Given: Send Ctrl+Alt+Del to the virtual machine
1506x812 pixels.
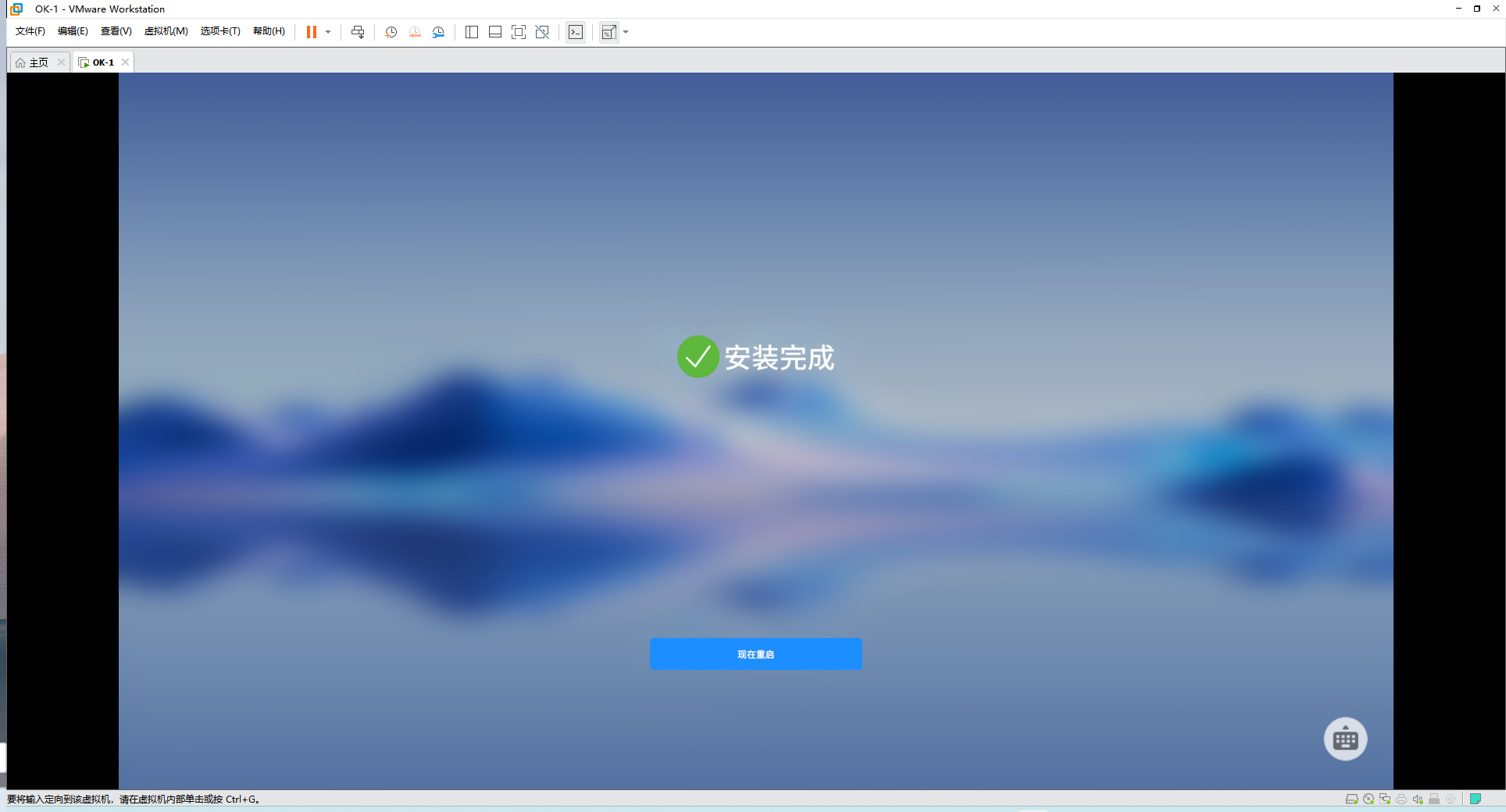Looking at the screenshot, I should [x=358, y=32].
